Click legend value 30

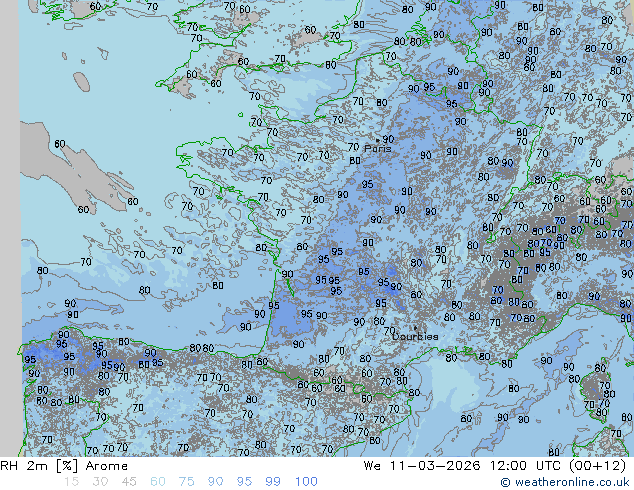click(100, 482)
